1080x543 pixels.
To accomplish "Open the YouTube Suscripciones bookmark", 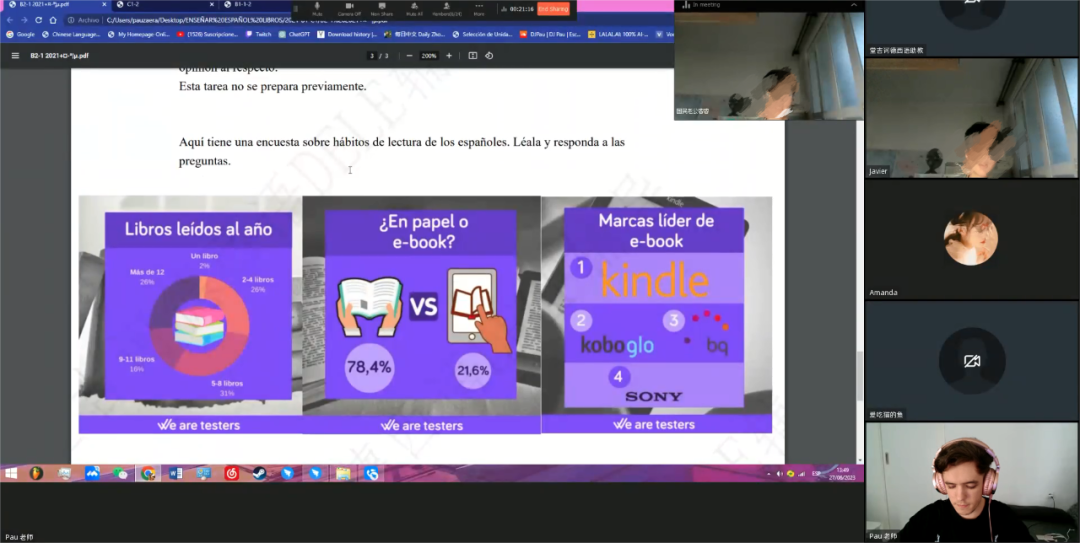I will click(207, 34).
